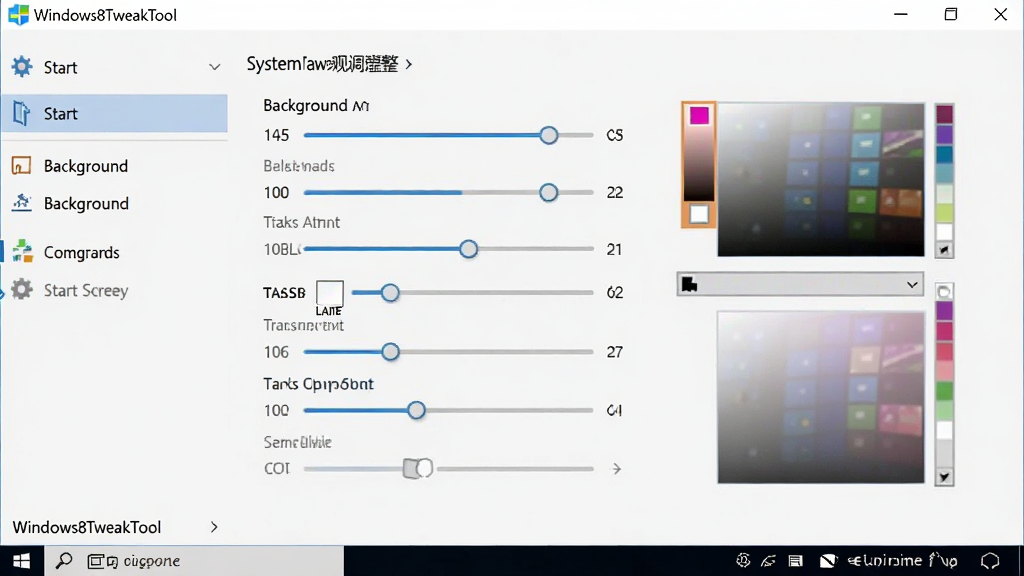Click the right arrow at end of COI row
The height and width of the screenshot is (576, 1024).
(616, 469)
